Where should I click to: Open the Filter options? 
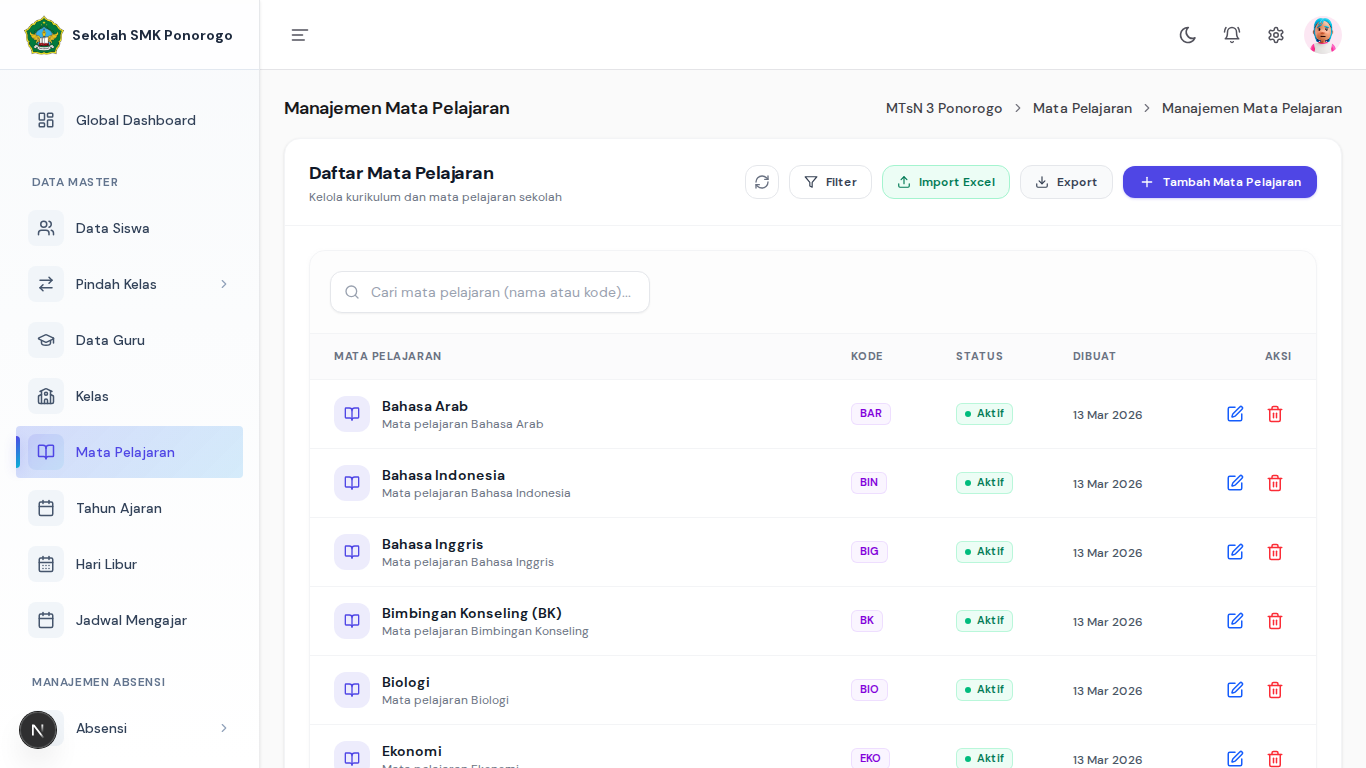830,182
